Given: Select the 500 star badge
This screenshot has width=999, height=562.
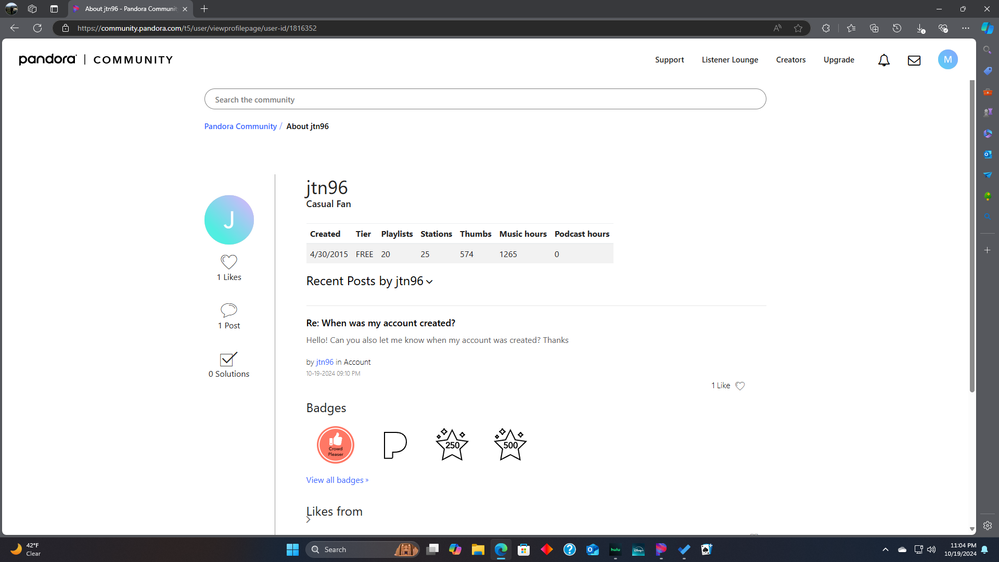Looking at the screenshot, I should pyautogui.click(x=510, y=445).
